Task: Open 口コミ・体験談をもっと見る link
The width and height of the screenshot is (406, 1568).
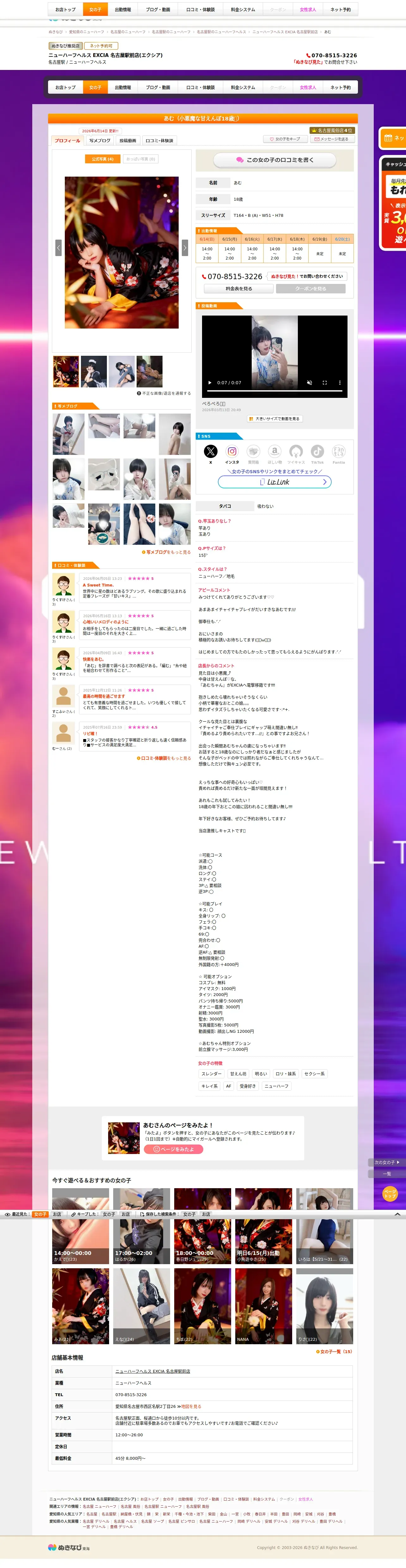Action: [164, 758]
